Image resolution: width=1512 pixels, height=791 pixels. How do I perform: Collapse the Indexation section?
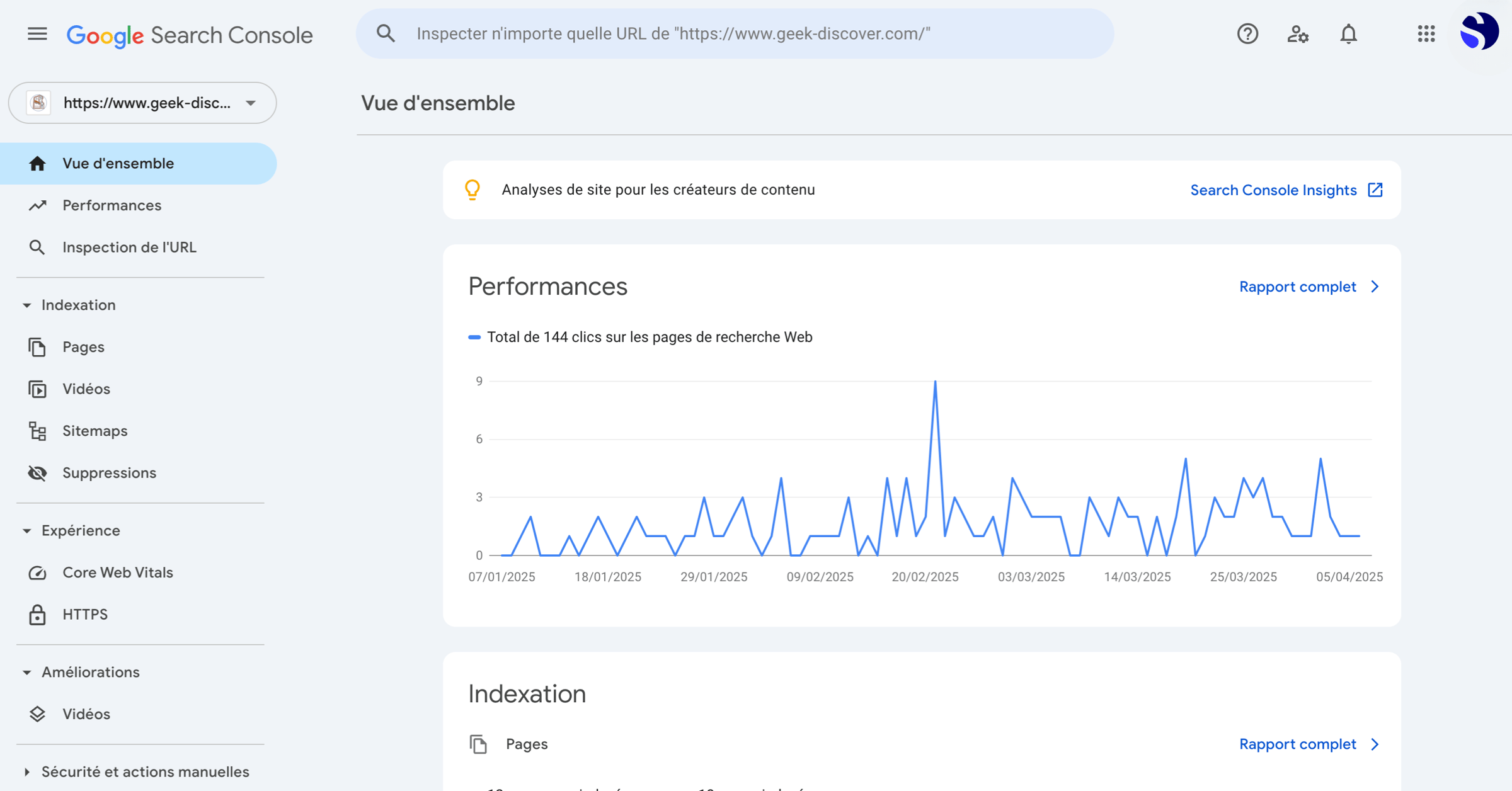tap(26, 305)
